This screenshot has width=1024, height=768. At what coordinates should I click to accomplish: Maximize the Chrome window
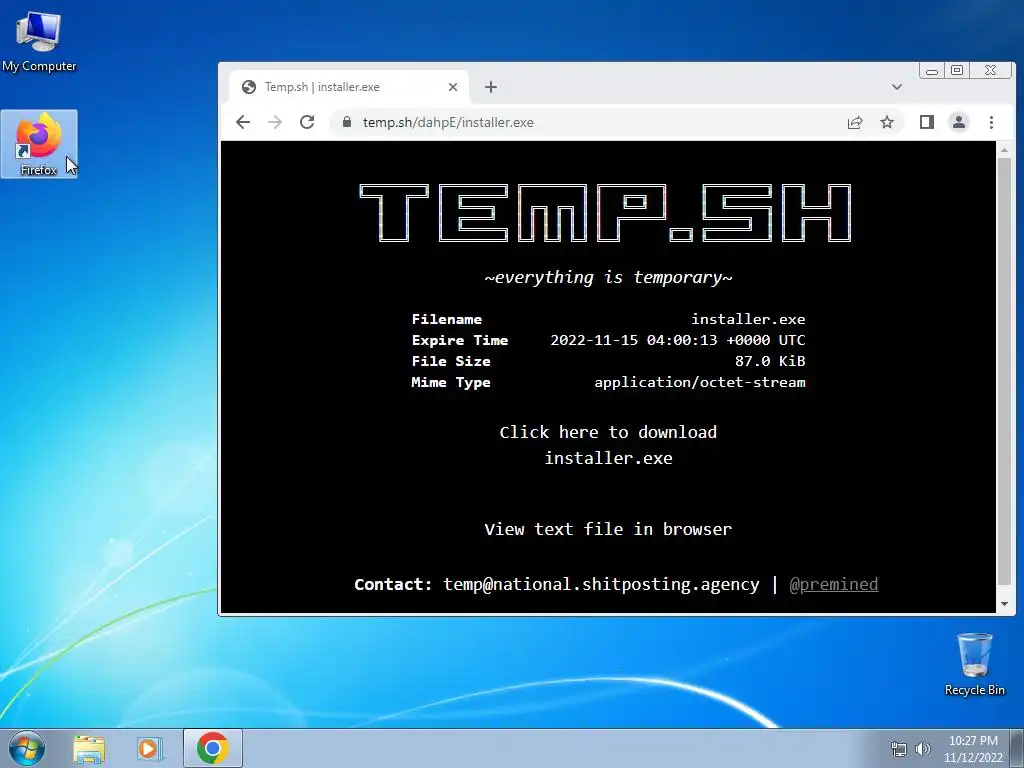(x=957, y=71)
